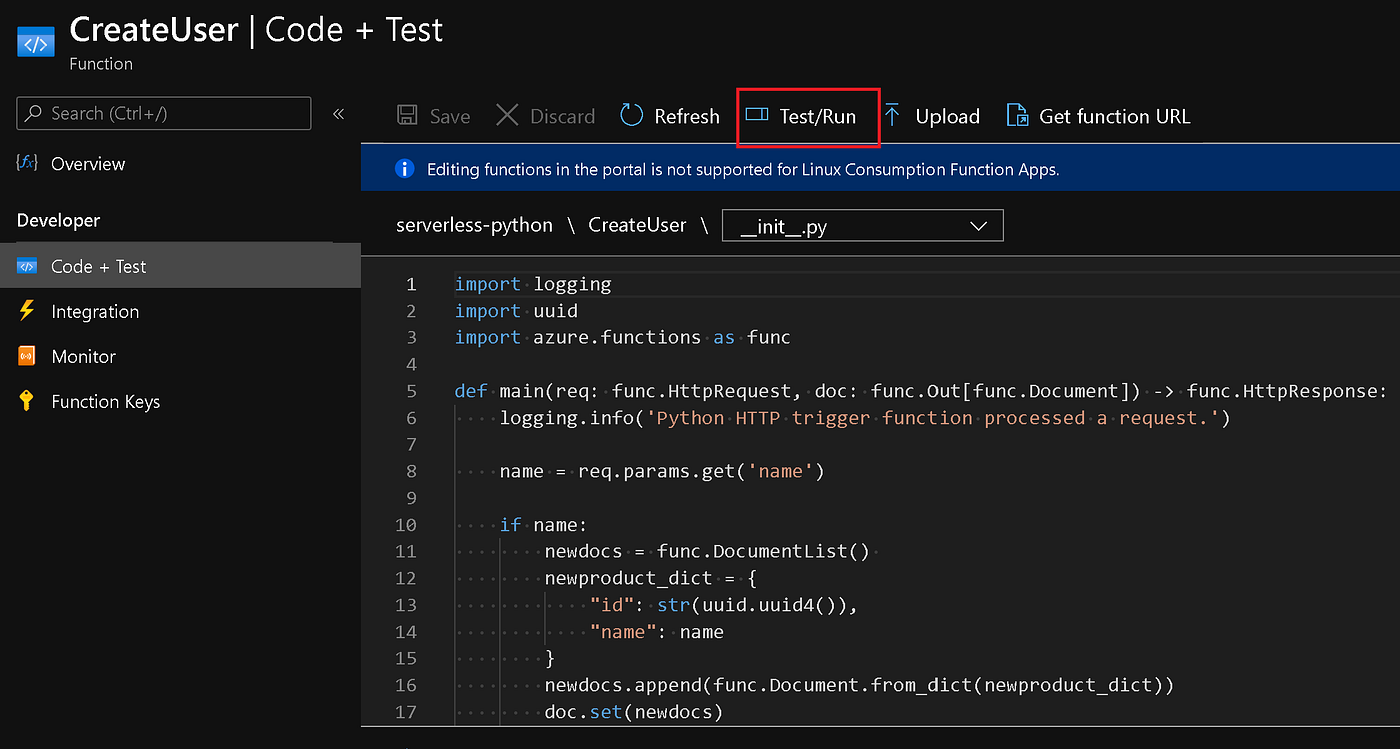This screenshot has height=749, width=1400.
Task: Go to the Monitor menu item
Action: tap(83, 357)
